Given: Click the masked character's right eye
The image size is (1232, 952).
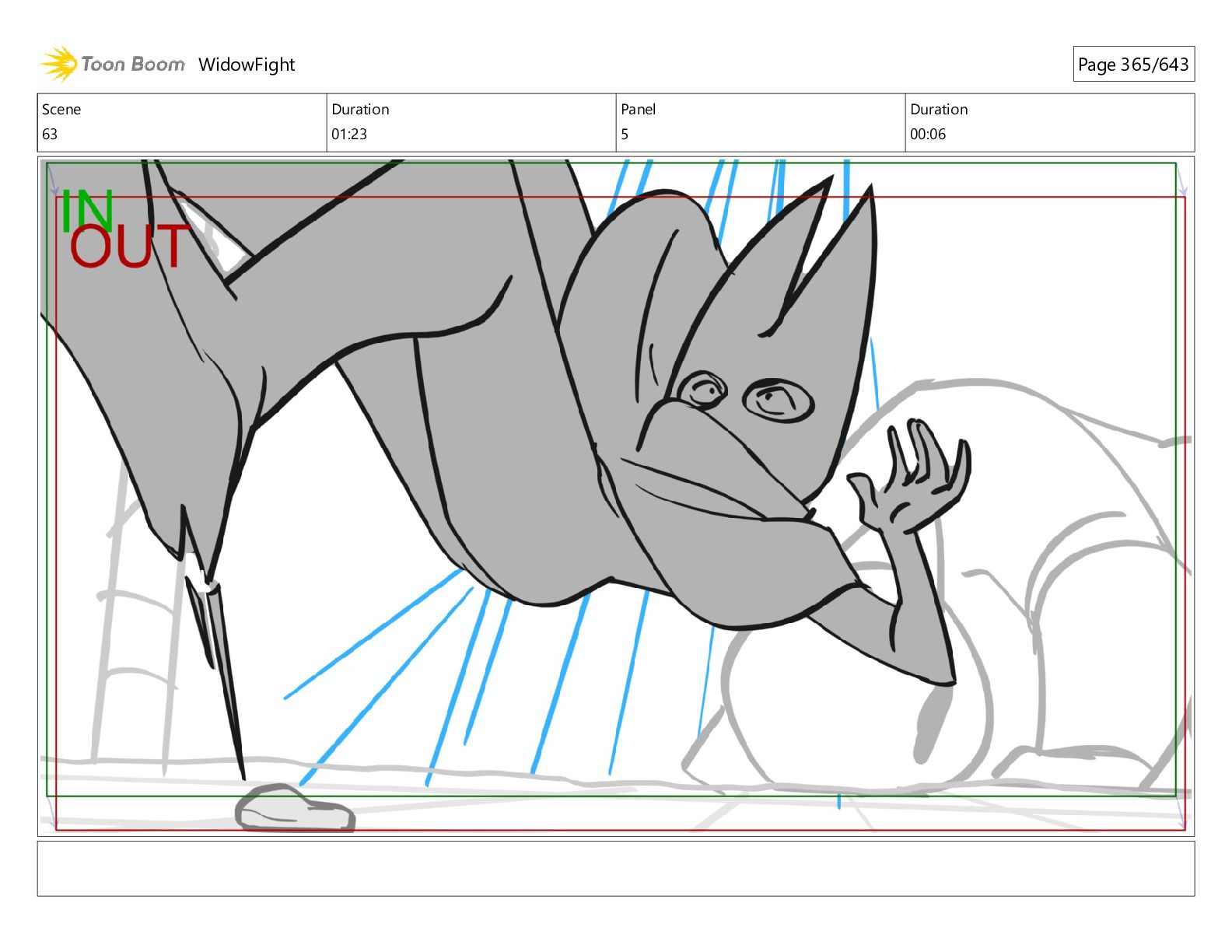Looking at the screenshot, I should (x=779, y=400).
